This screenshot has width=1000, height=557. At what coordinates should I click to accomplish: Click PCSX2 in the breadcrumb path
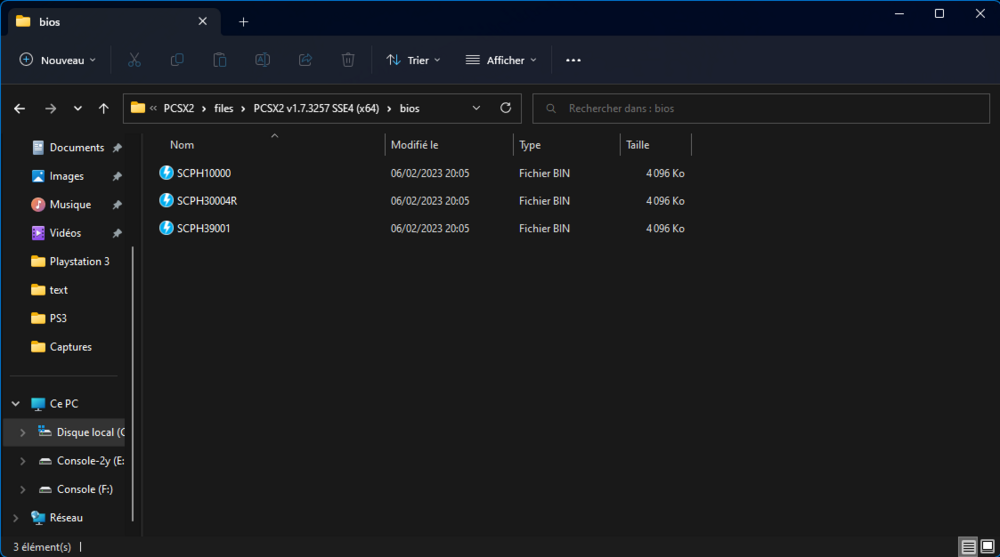[x=179, y=108]
